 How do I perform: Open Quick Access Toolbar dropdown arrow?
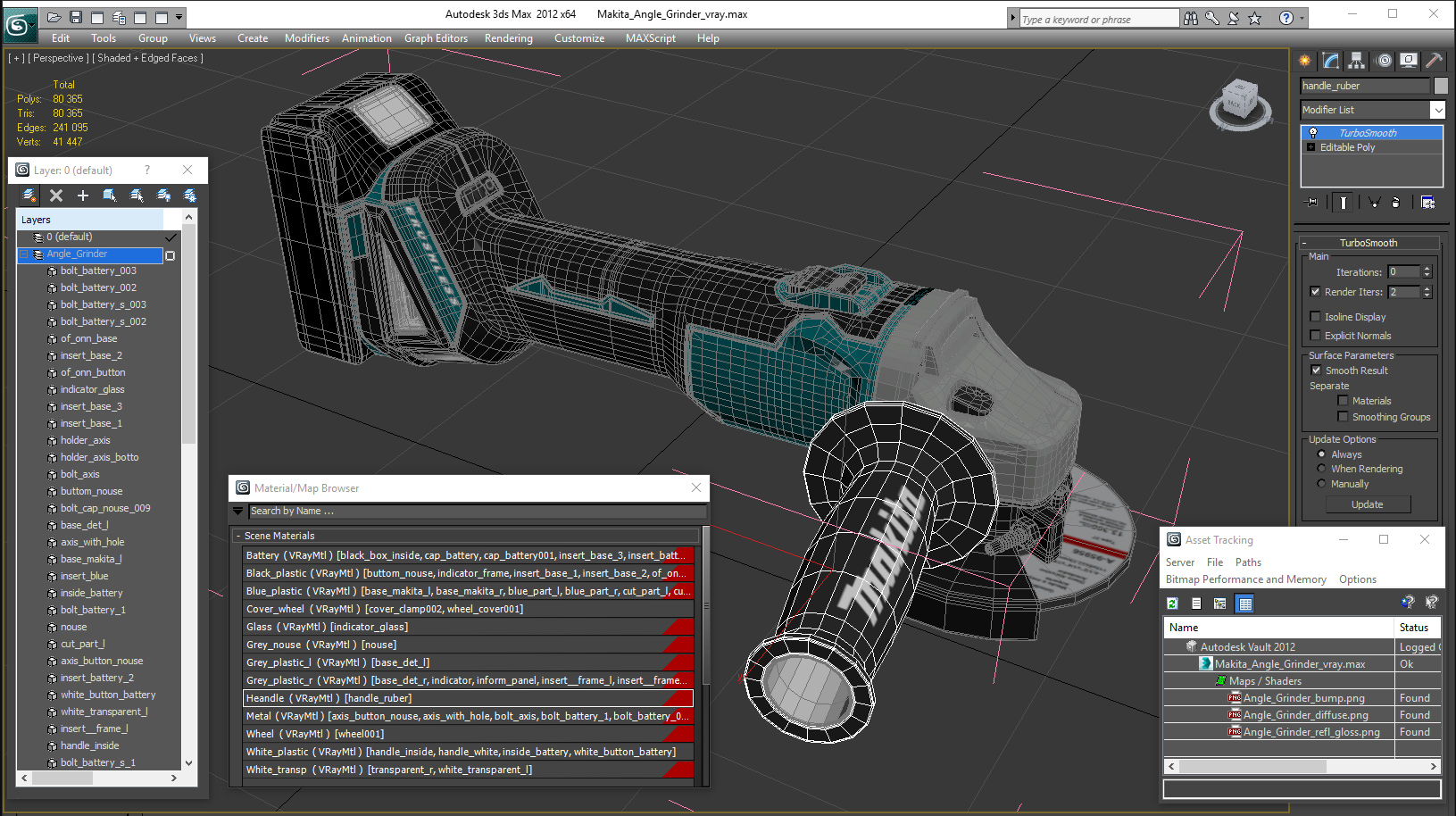(x=179, y=17)
